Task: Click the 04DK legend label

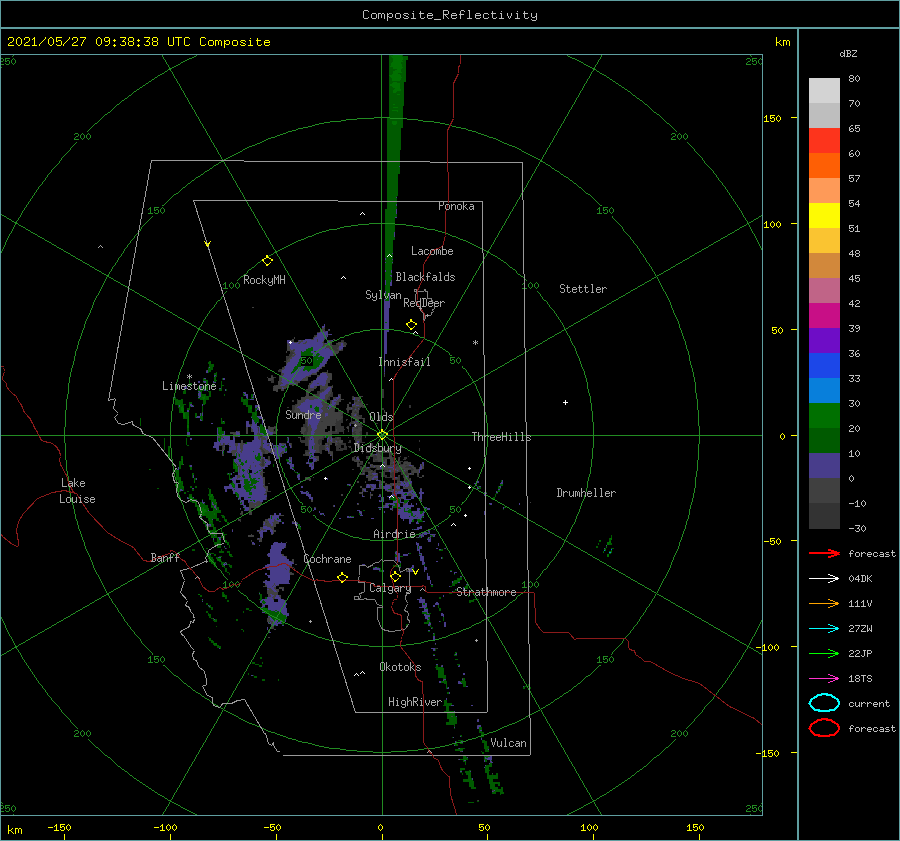Action: [x=860, y=579]
